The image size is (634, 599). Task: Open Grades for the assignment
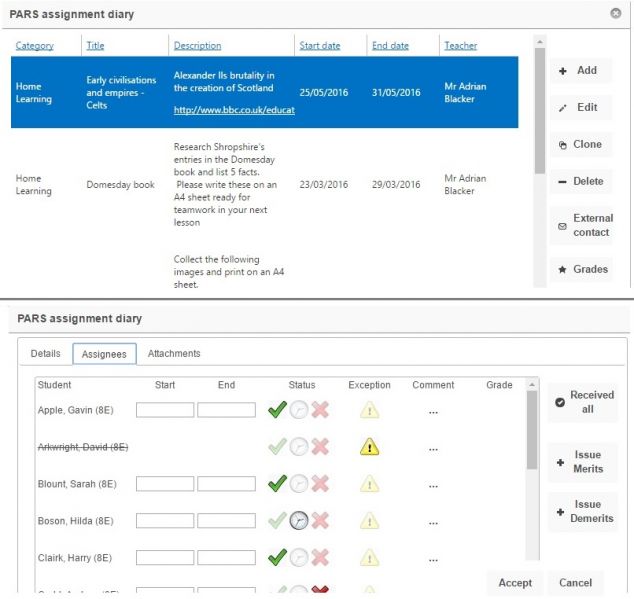pos(581,269)
